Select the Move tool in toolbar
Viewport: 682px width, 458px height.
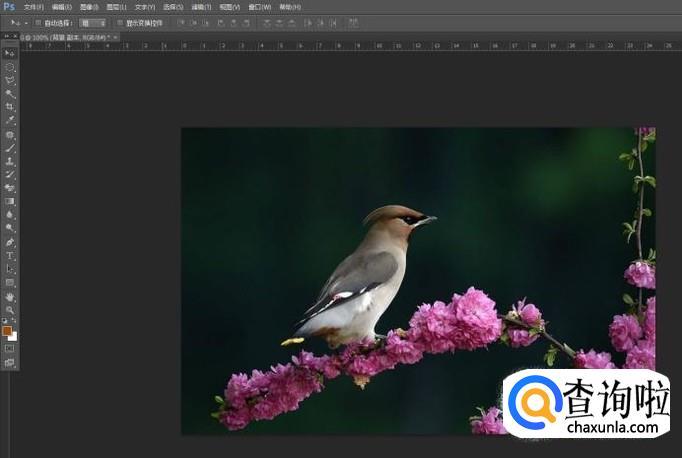click(10, 53)
